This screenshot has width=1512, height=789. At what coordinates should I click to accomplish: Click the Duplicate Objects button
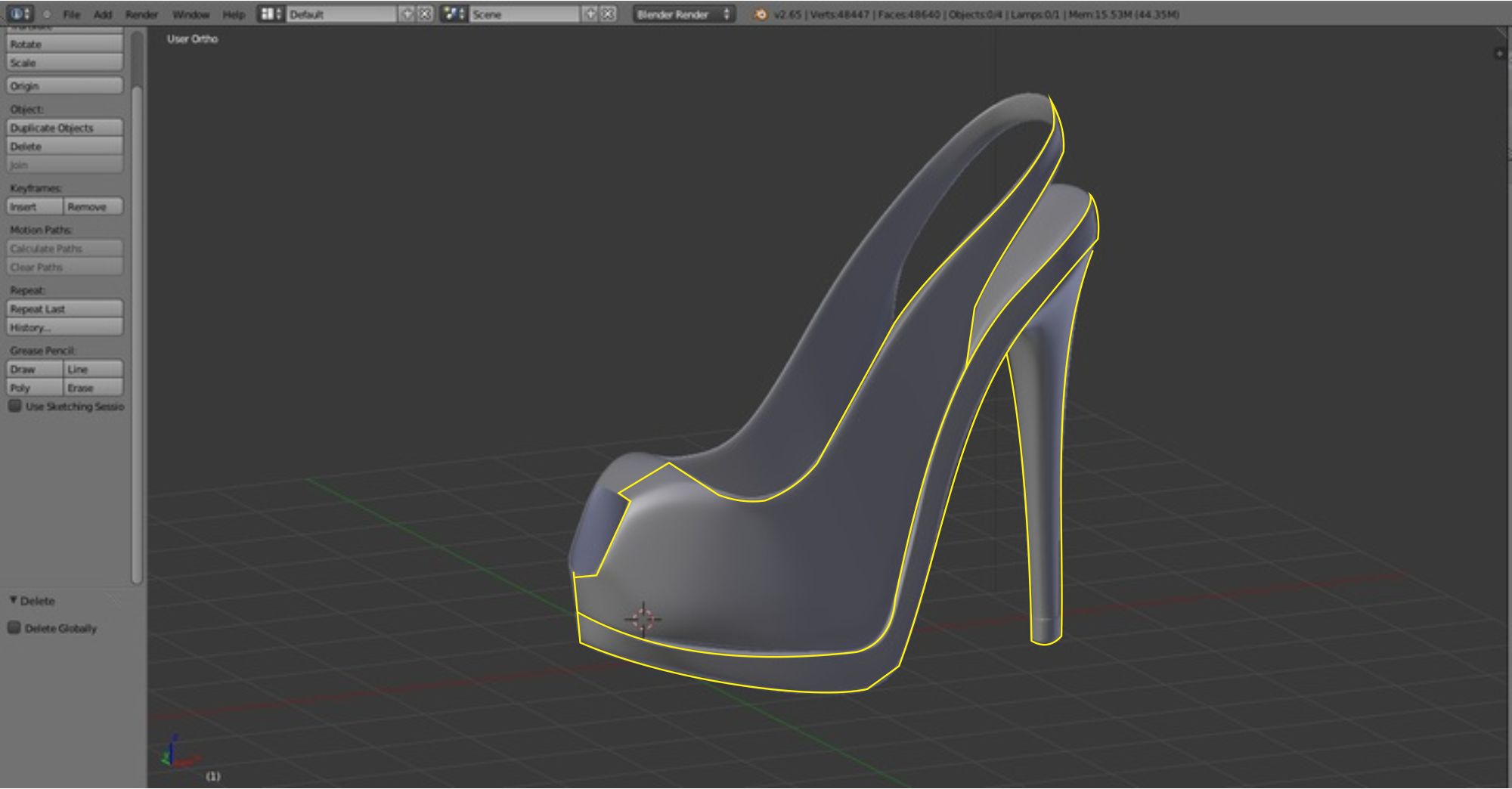pyautogui.click(x=64, y=128)
